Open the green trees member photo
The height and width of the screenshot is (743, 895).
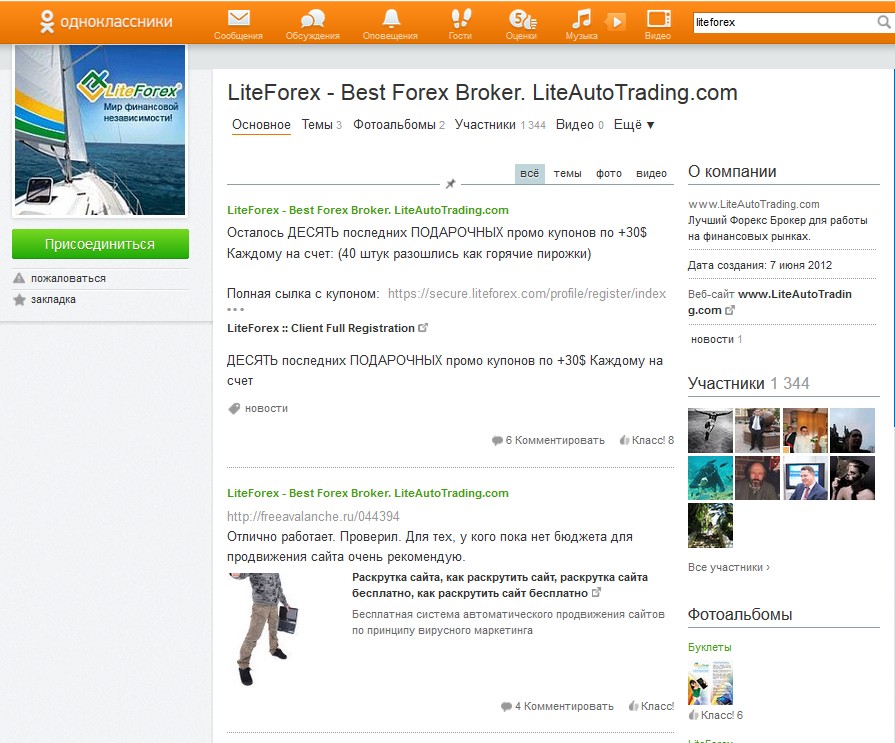(x=710, y=525)
